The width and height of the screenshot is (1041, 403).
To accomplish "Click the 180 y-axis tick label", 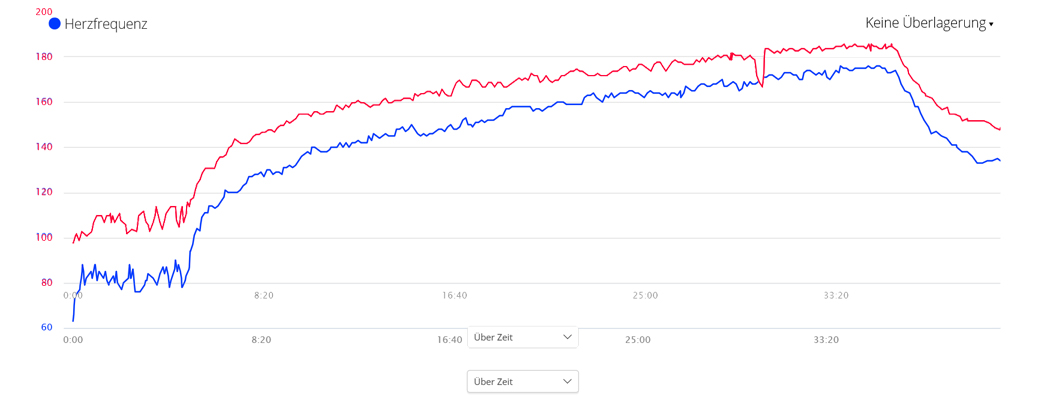I will [44, 57].
